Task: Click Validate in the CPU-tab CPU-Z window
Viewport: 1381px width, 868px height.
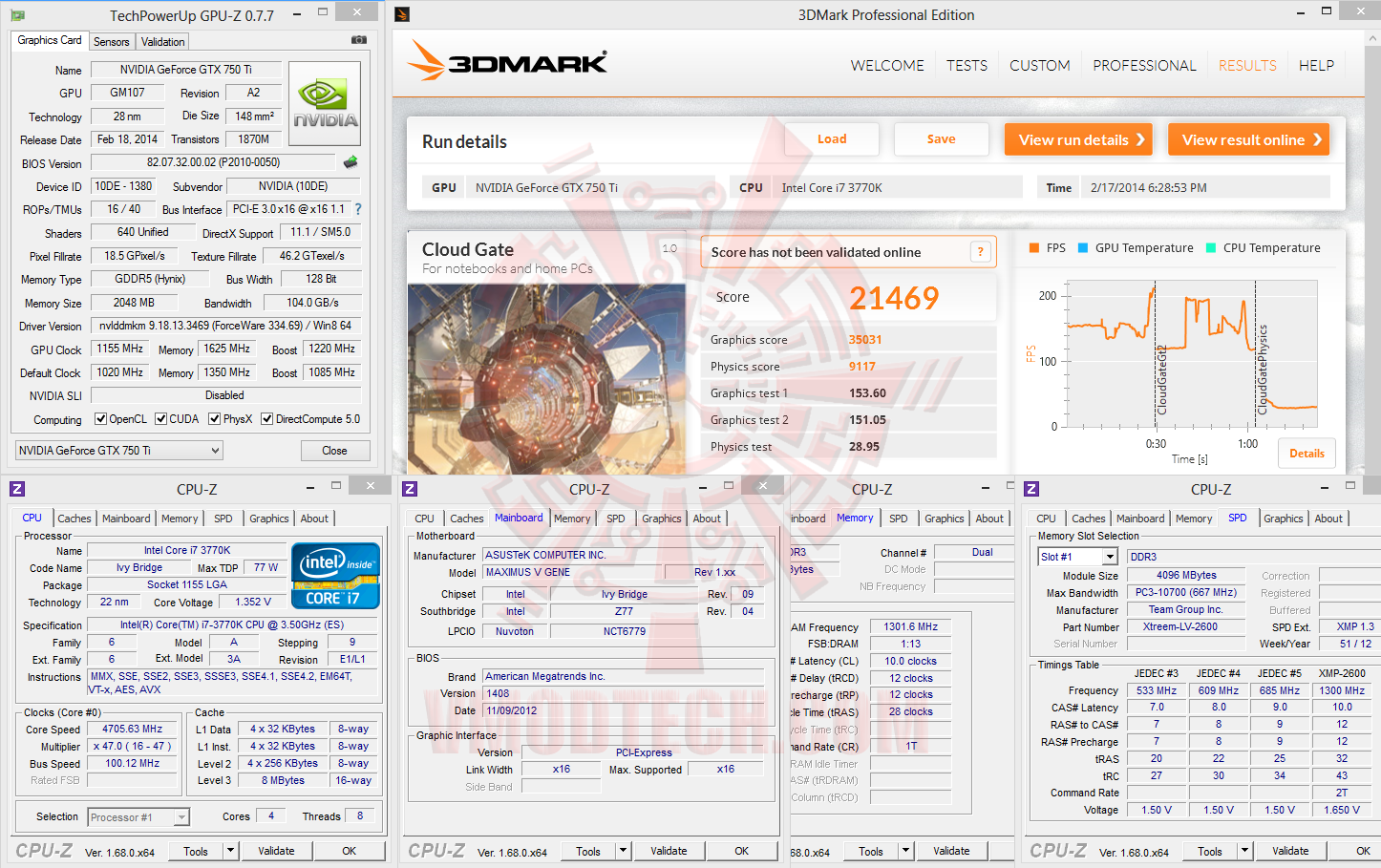Action: [276, 851]
